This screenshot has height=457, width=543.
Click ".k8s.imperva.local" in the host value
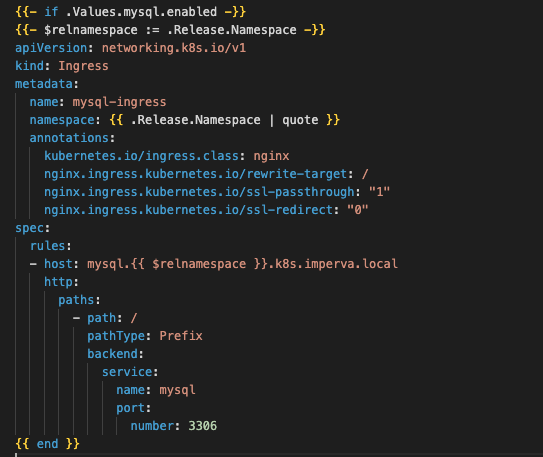click(333, 264)
